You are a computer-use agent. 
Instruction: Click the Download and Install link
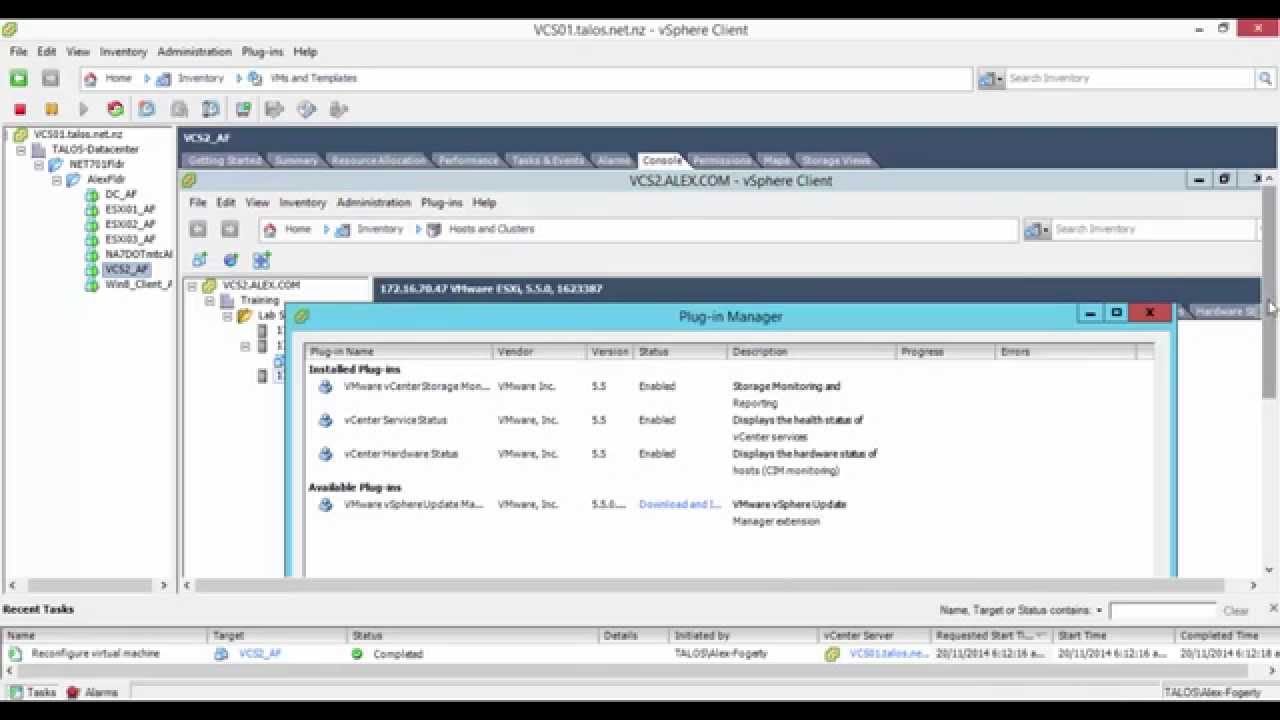[x=680, y=505]
